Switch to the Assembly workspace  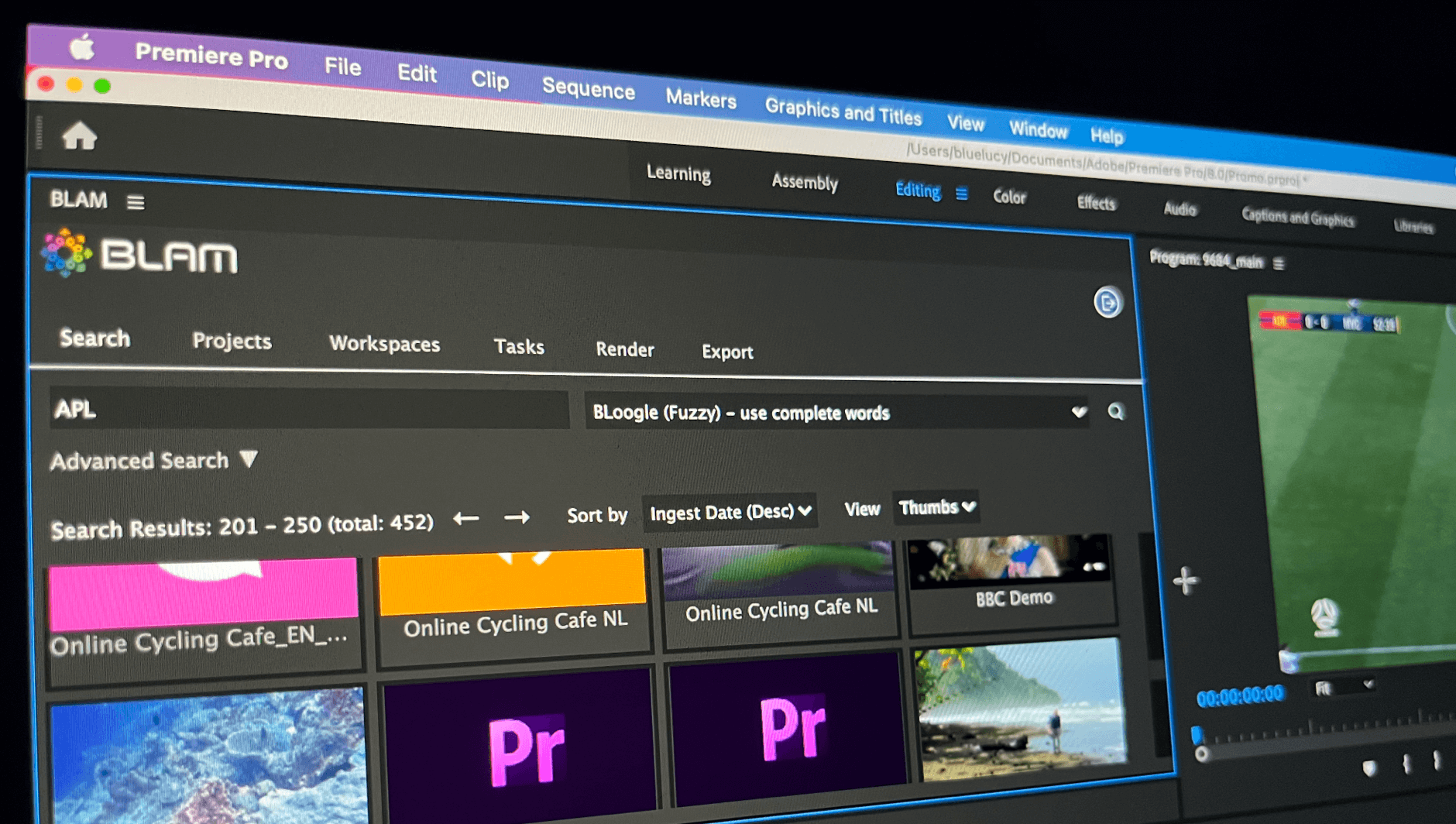(805, 182)
